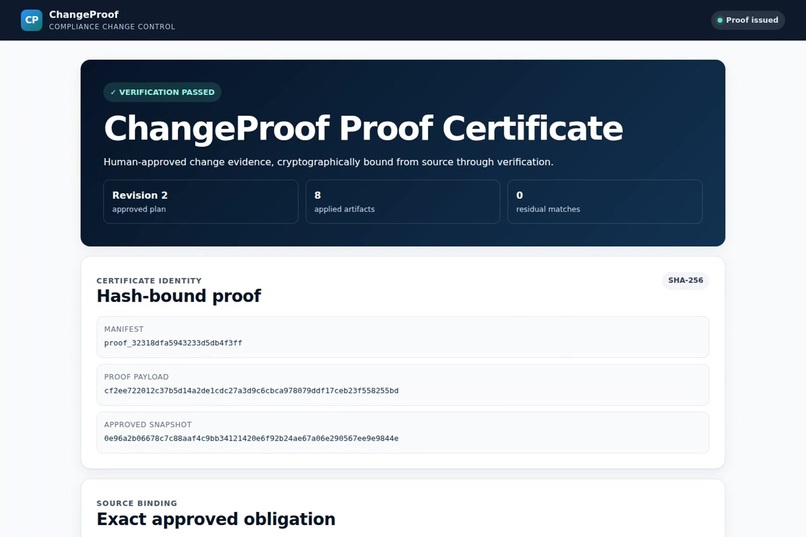Screen dimensions: 806x537
Task: Click the SOURCE BINDING label
Action: (x=137, y=503)
